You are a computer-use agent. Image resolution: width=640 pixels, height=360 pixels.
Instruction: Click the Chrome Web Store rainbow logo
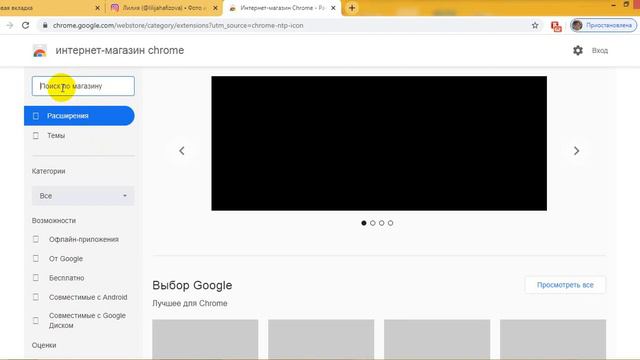click(x=40, y=51)
